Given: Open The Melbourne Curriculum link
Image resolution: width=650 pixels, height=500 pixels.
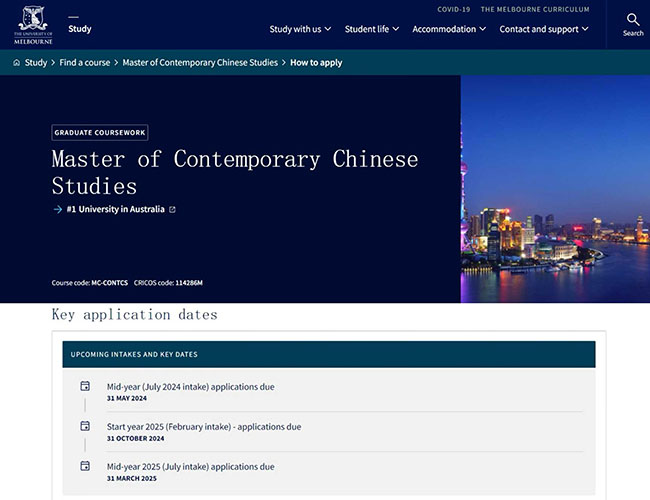Looking at the screenshot, I should pyautogui.click(x=535, y=9).
